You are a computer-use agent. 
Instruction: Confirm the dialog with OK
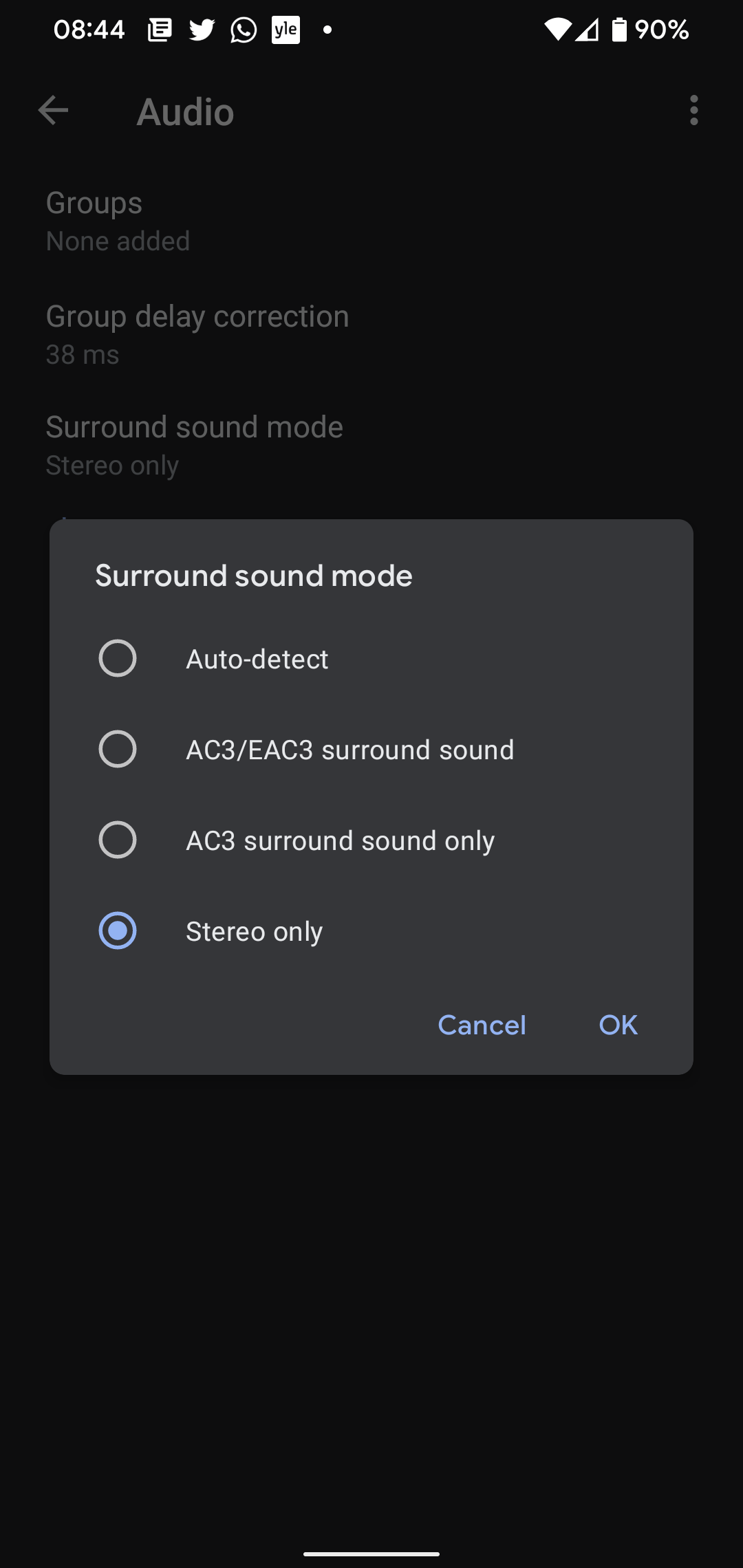[618, 1025]
